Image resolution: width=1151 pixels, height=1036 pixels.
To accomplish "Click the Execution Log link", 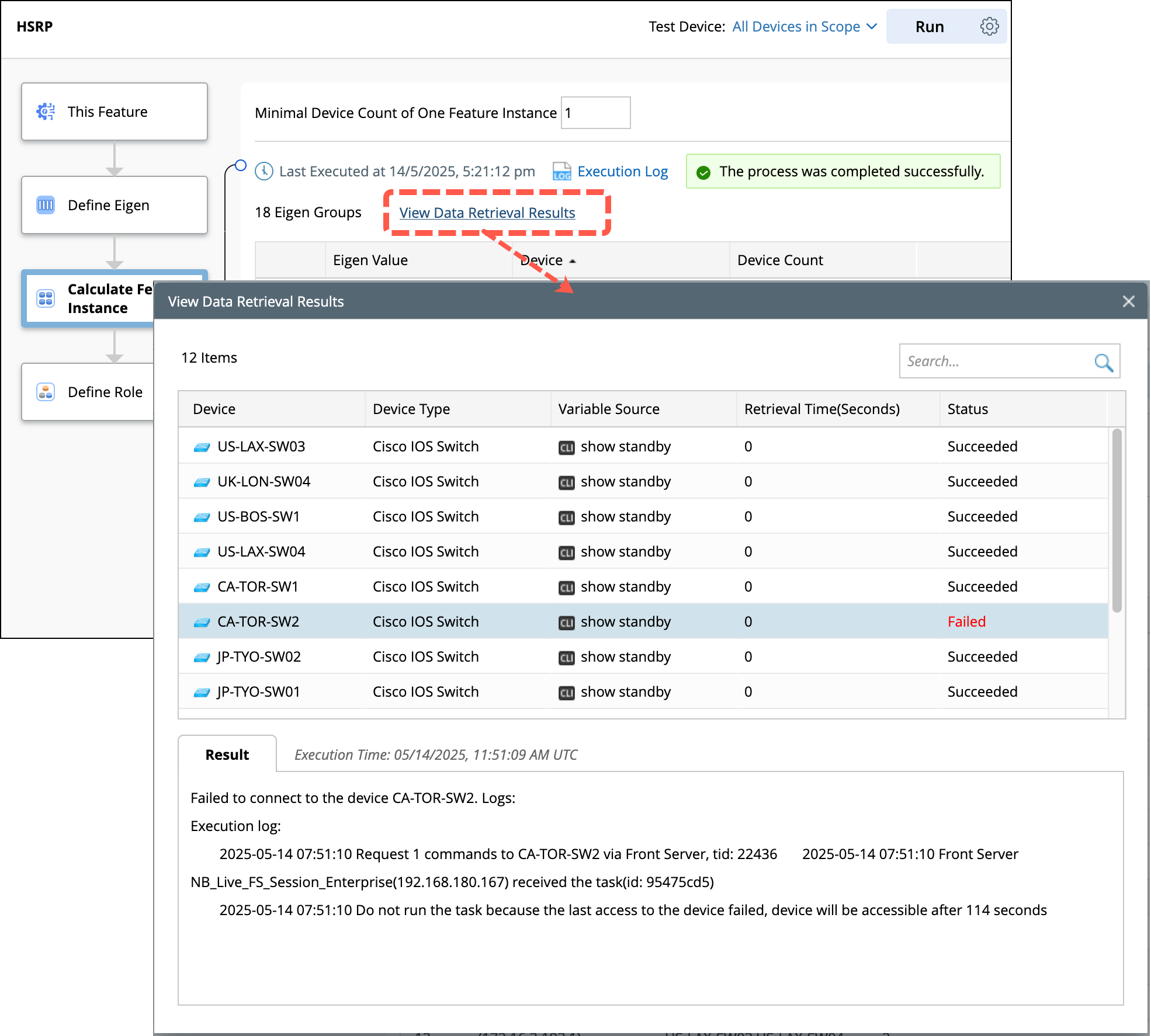I will click(622, 172).
